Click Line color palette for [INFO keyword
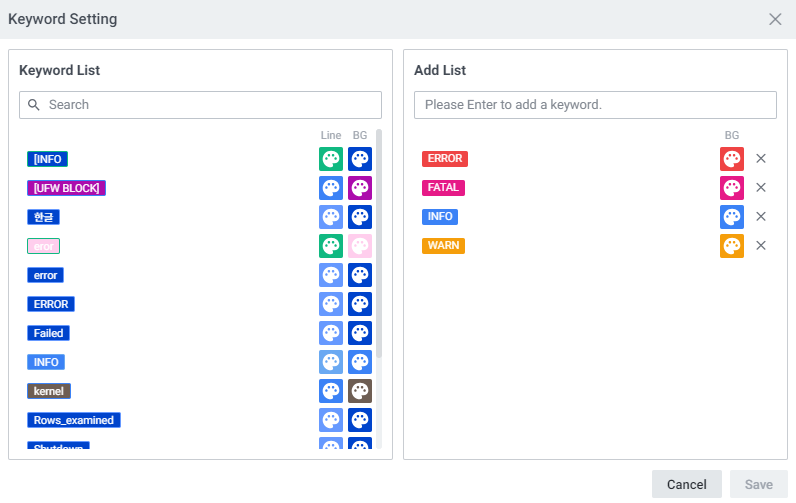796x503 pixels. point(331,159)
